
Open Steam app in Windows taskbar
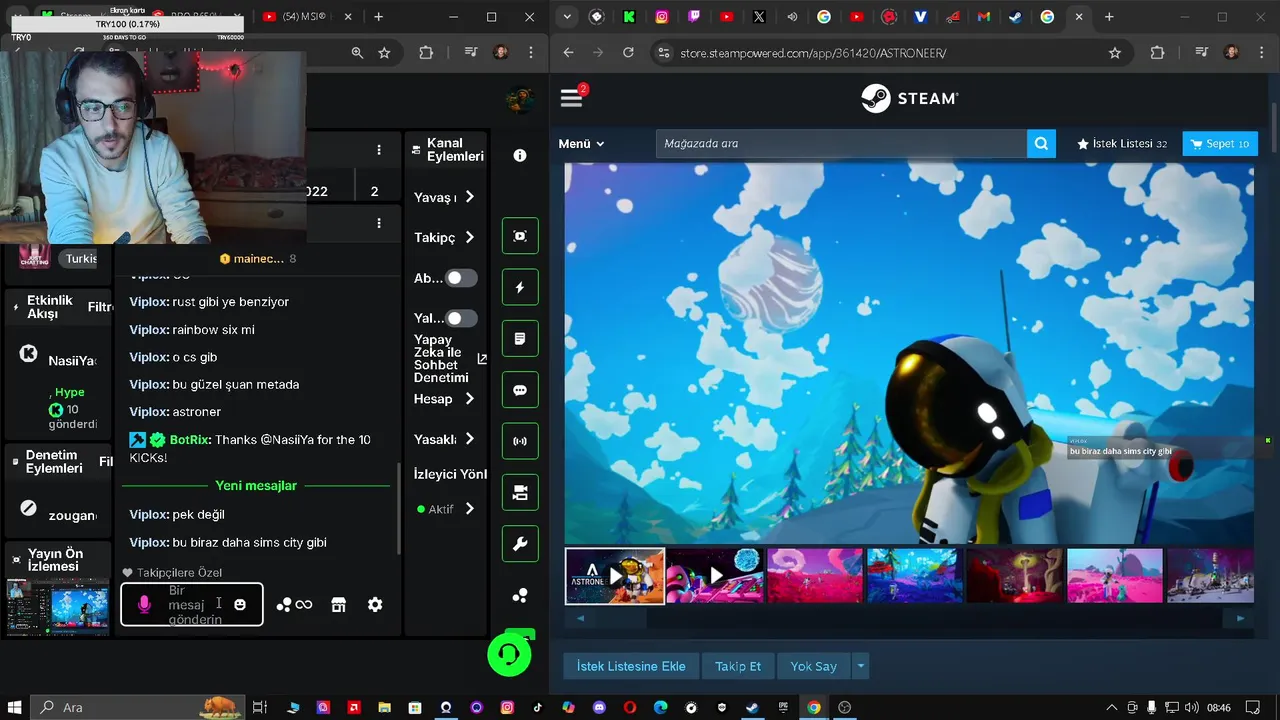tap(752, 707)
